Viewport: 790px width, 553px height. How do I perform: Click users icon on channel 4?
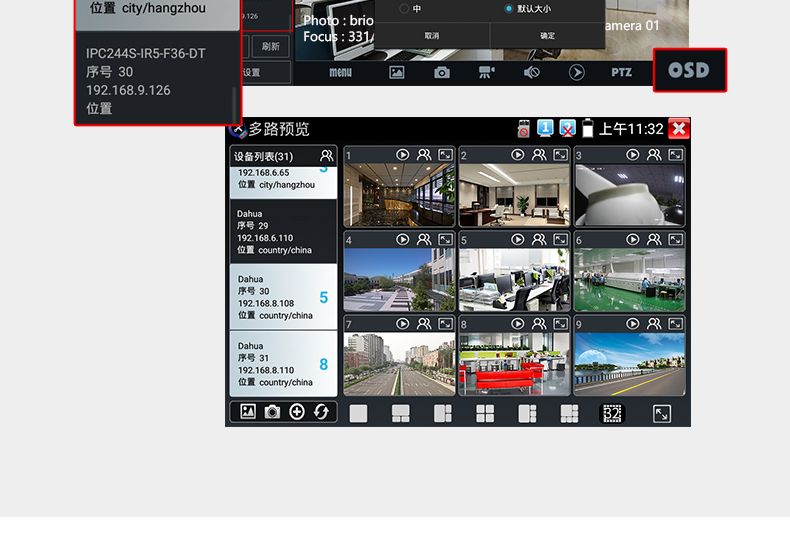click(424, 239)
